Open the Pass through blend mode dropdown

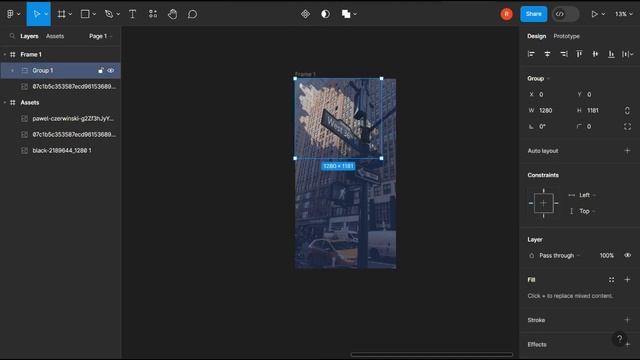(x=560, y=256)
